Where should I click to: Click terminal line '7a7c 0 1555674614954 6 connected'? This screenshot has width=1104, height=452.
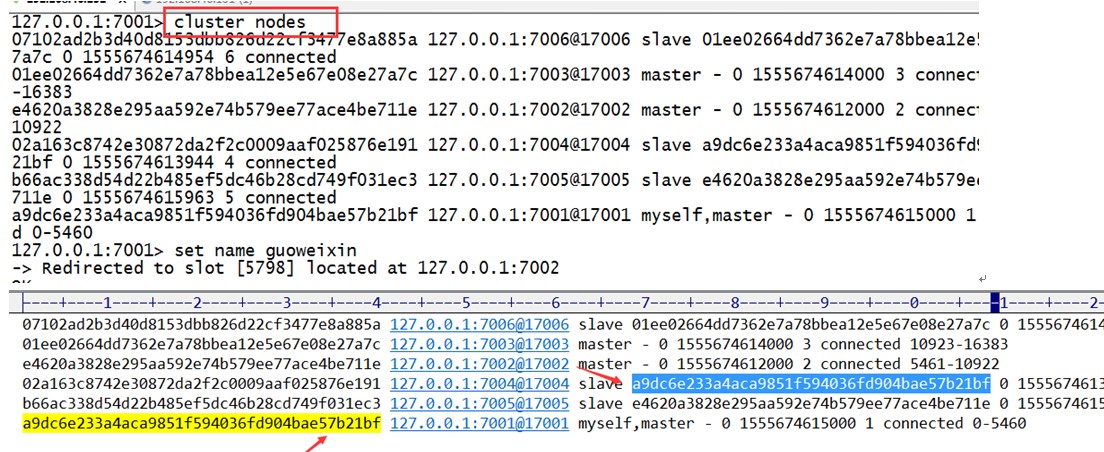pyautogui.click(x=175, y=57)
